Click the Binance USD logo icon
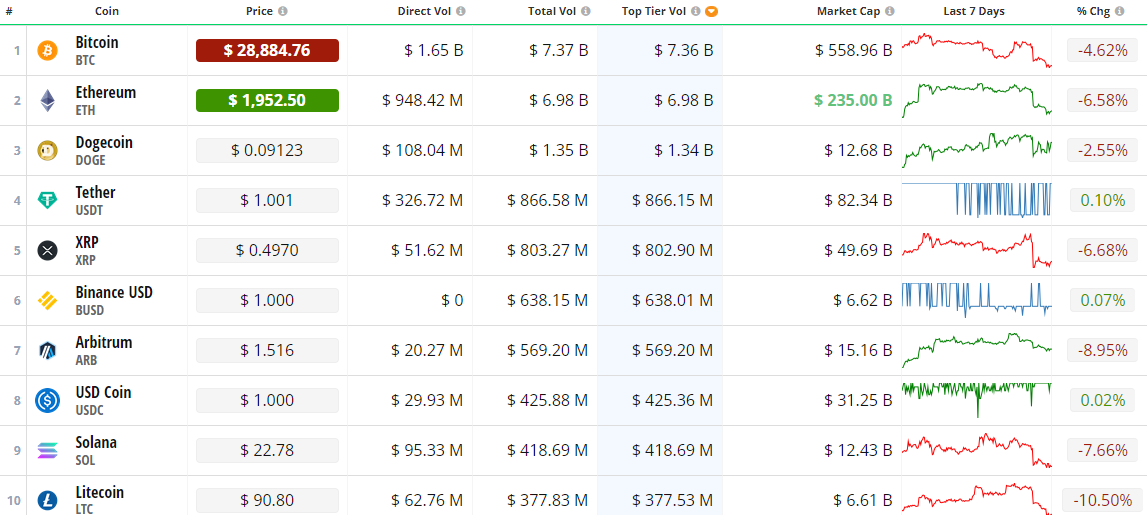 coord(48,300)
